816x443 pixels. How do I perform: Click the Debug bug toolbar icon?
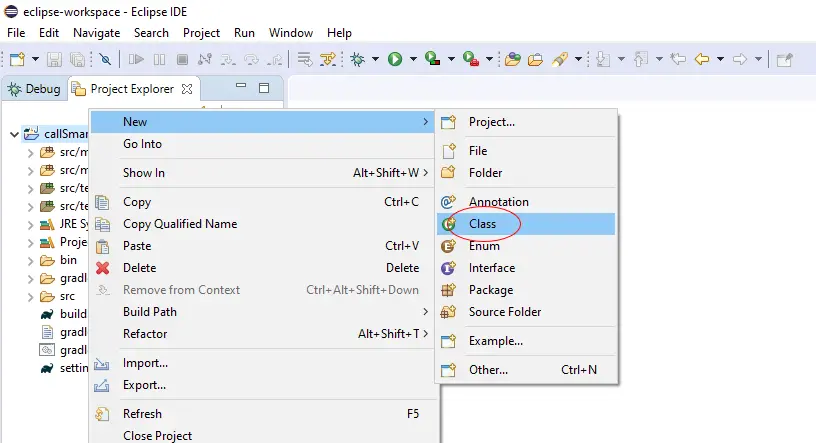point(358,59)
